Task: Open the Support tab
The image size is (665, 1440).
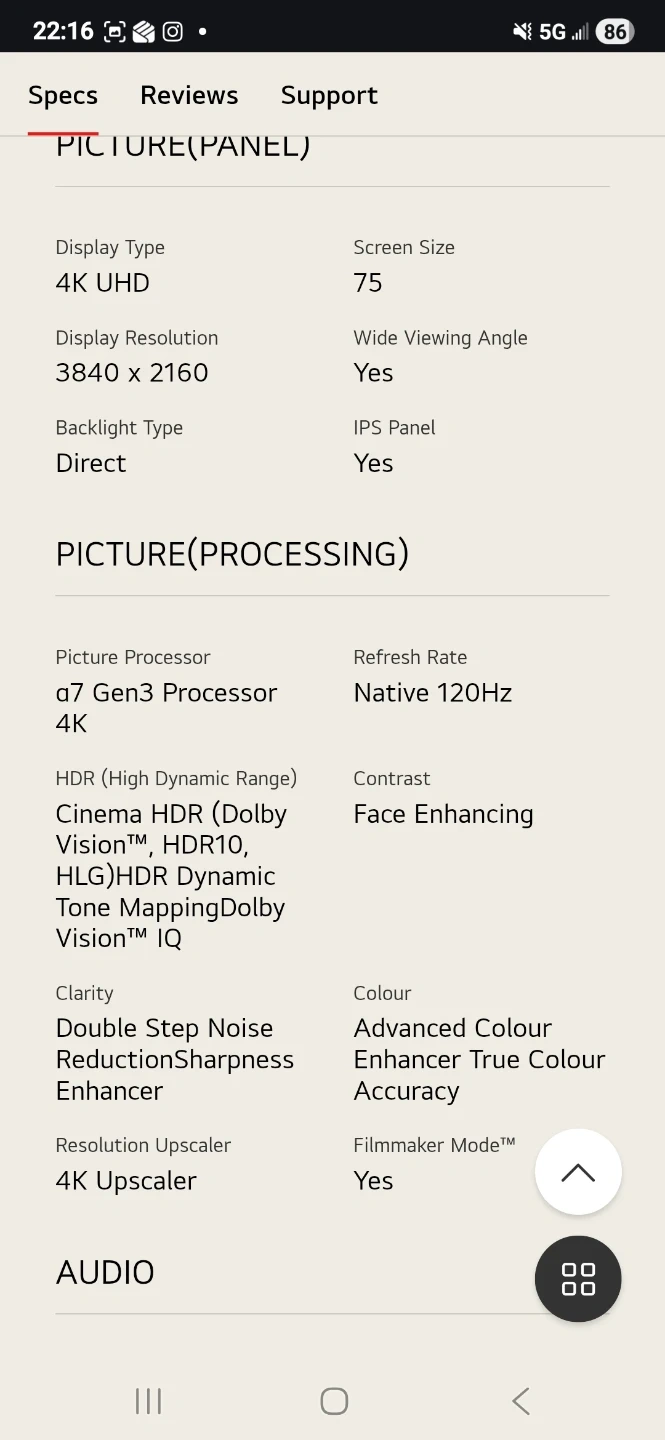Action: pyautogui.click(x=329, y=96)
